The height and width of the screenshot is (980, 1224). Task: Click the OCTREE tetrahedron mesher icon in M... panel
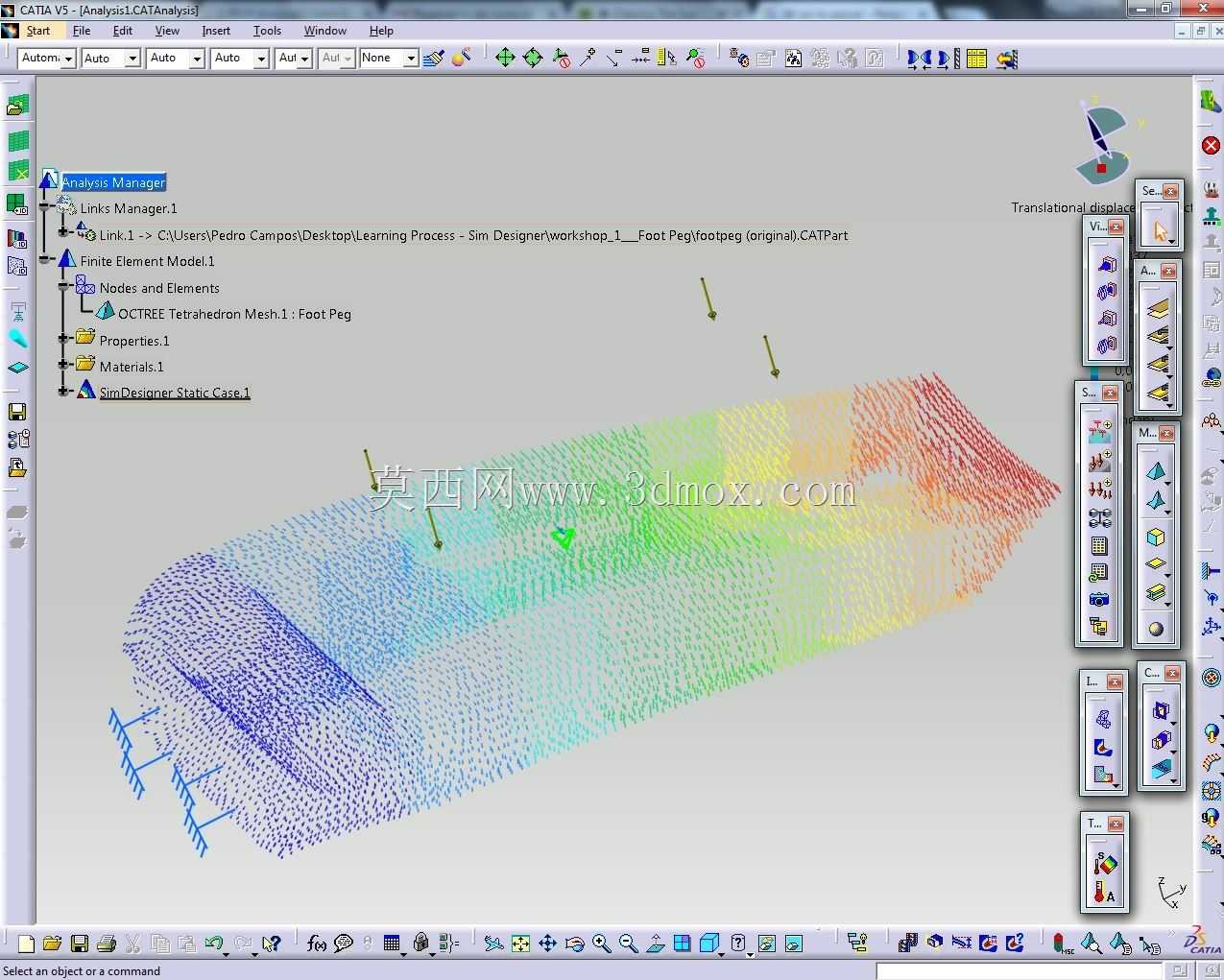pyautogui.click(x=1156, y=470)
